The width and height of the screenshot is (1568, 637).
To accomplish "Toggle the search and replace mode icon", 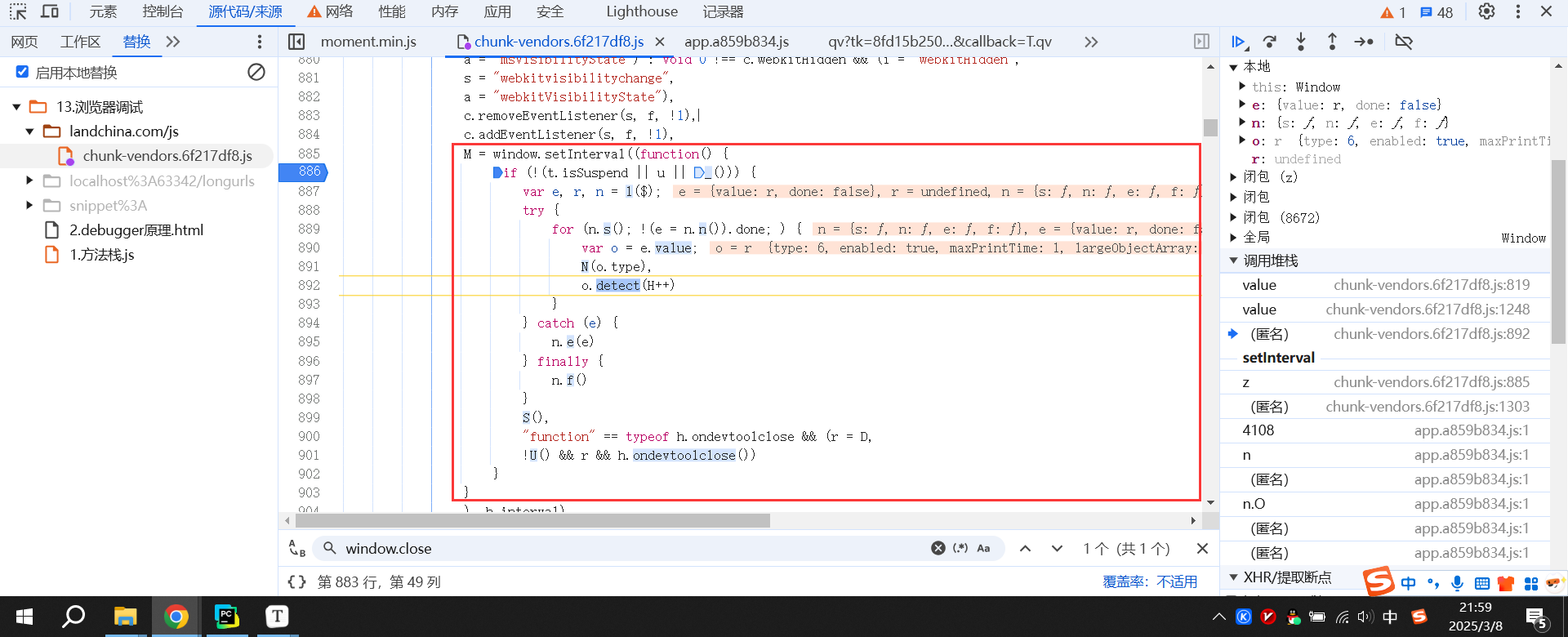I will [x=297, y=548].
